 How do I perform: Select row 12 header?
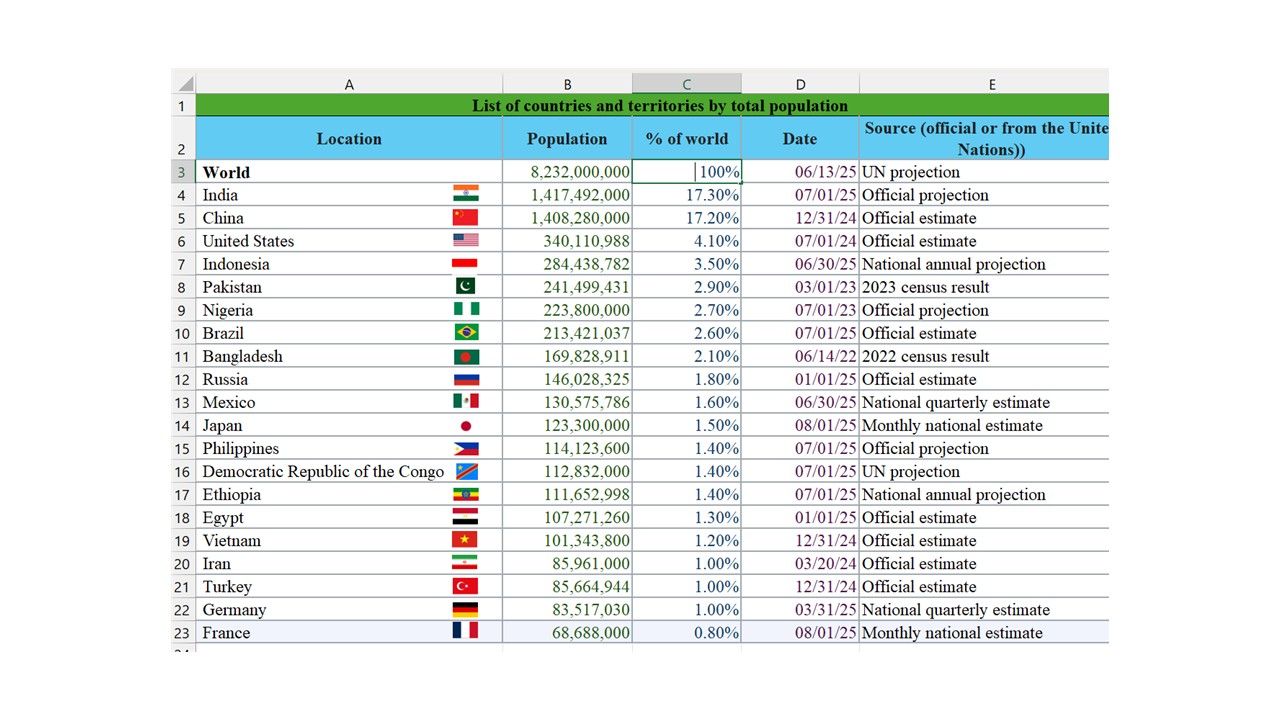coord(183,379)
